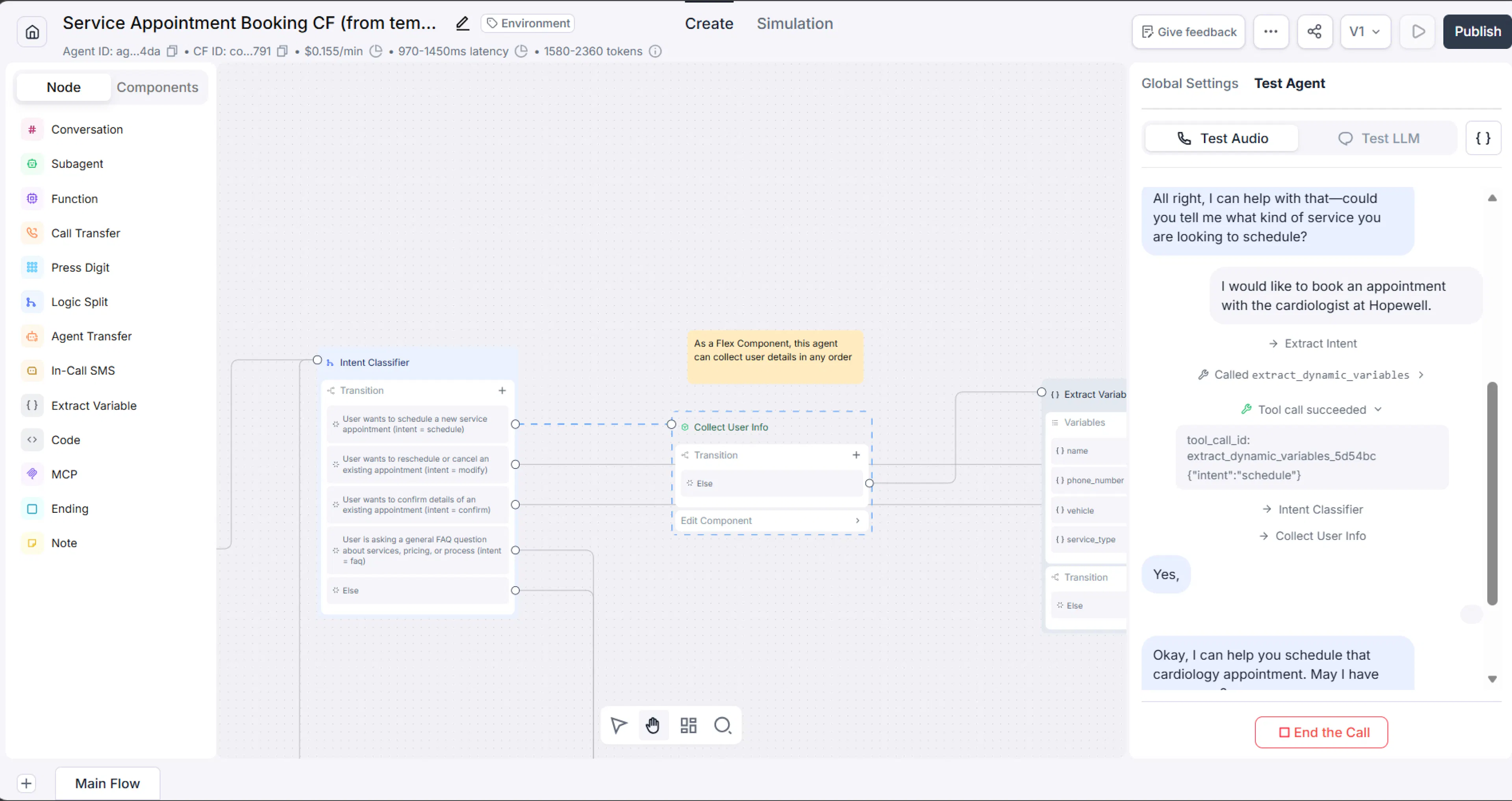1512x801 pixels.
Task: Open the share icon button
Action: [x=1314, y=32]
